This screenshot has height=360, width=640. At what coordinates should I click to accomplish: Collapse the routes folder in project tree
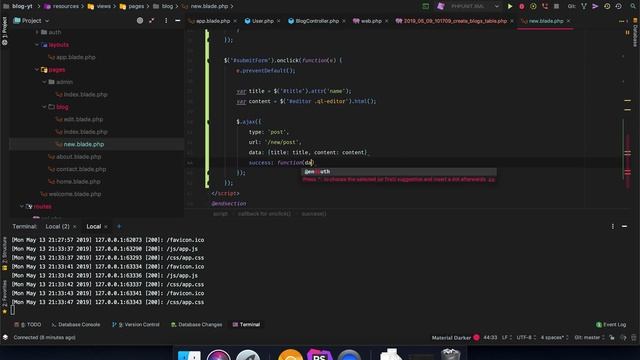22,207
